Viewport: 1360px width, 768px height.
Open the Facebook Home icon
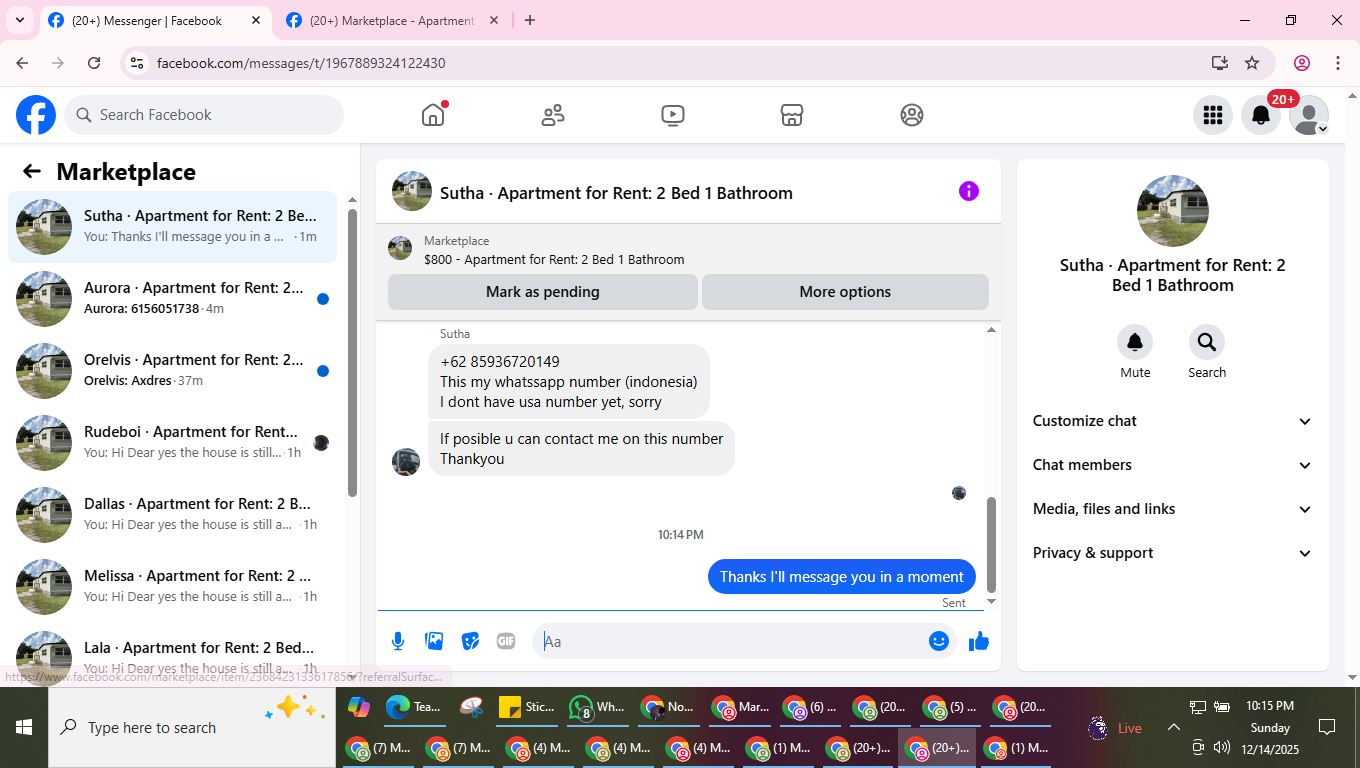[433, 115]
